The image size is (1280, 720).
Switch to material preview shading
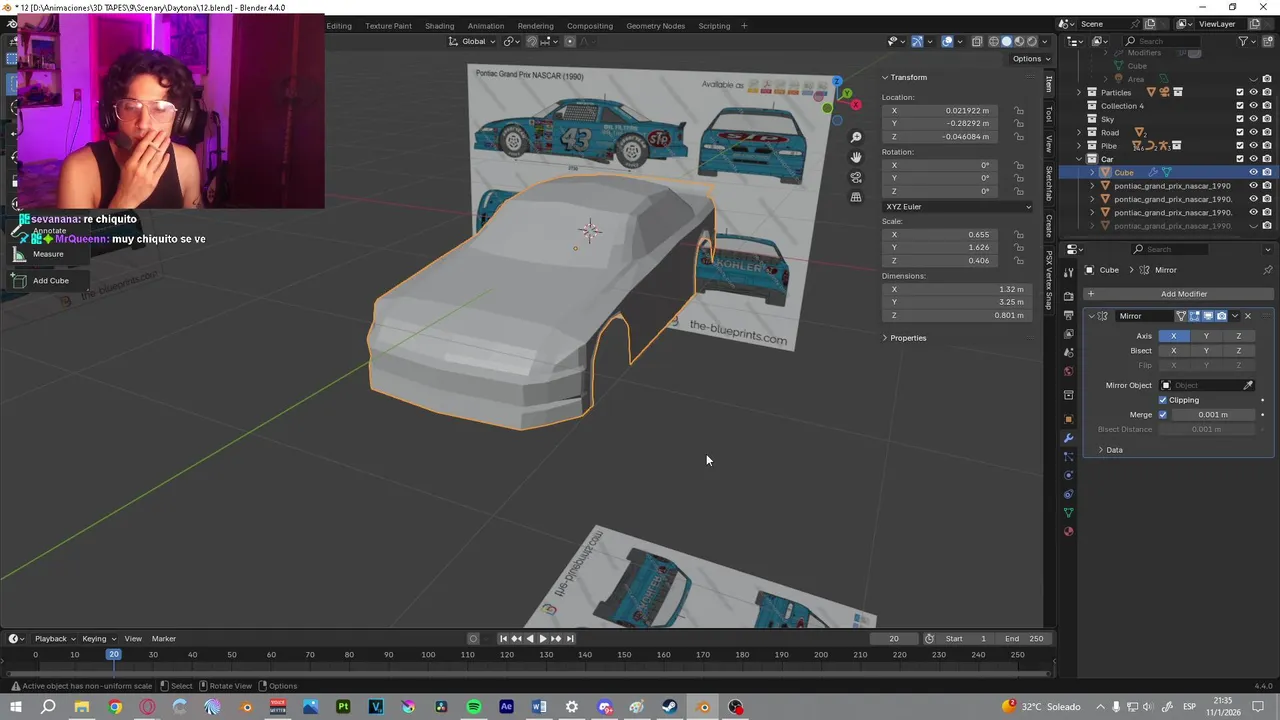tap(1020, 41)
